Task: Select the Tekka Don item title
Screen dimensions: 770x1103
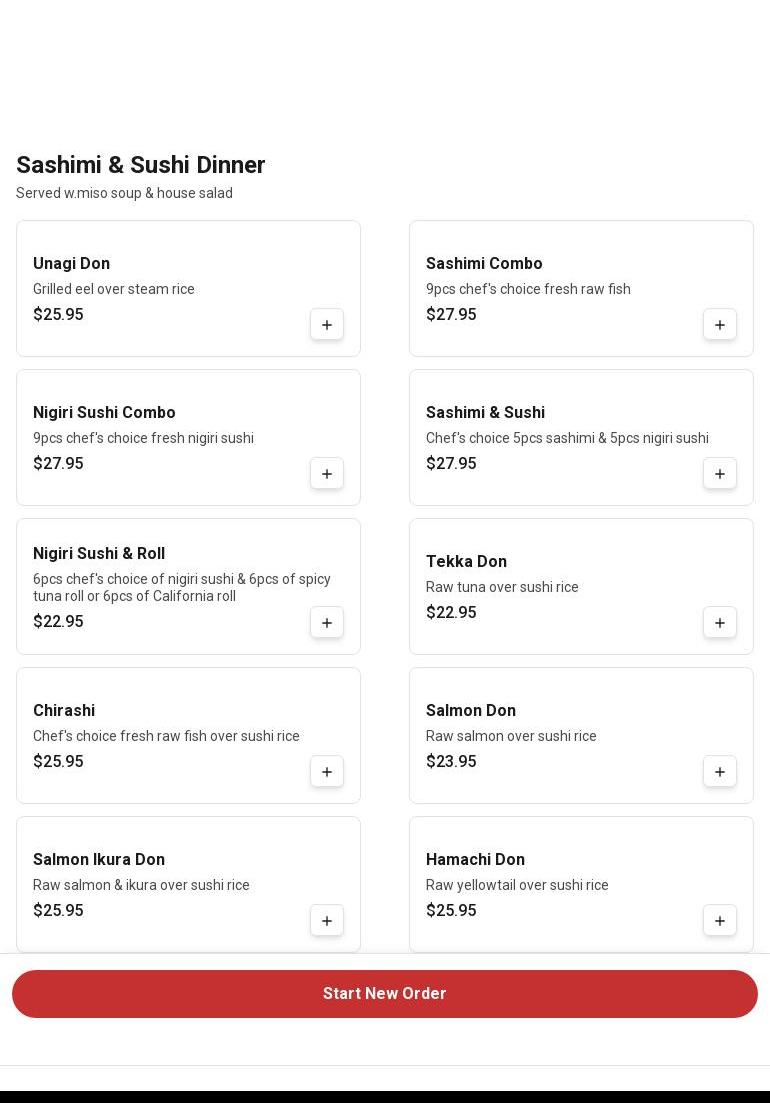Action: (466, 562)
